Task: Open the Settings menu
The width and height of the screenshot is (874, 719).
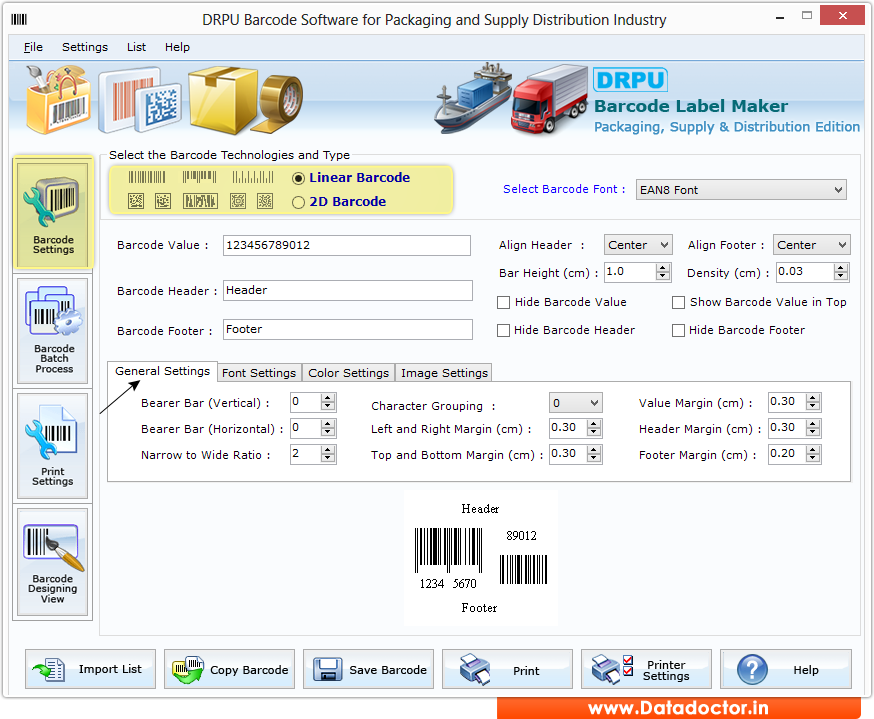Action: point(85,47)
